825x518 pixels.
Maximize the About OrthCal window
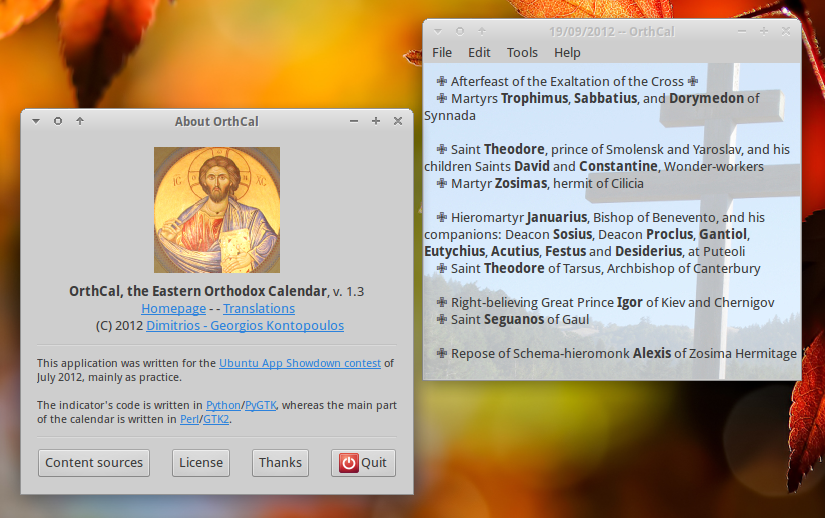tap(376, 121)
